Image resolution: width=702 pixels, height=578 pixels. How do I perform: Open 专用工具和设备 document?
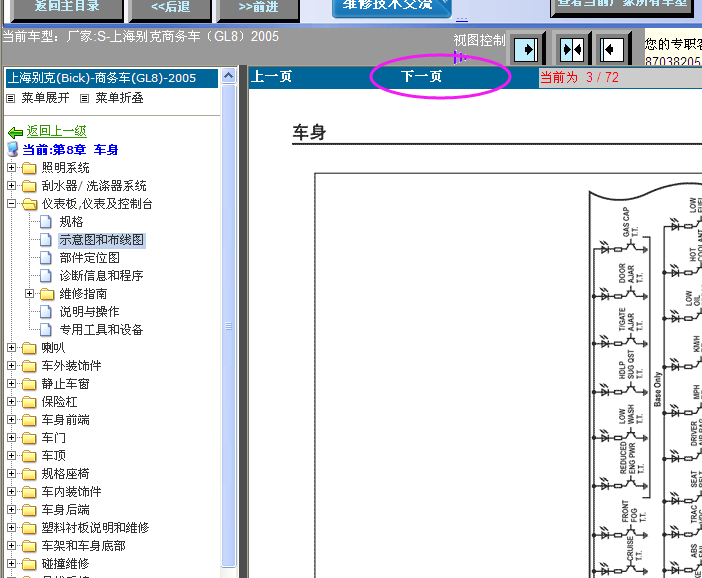(101, 330)
